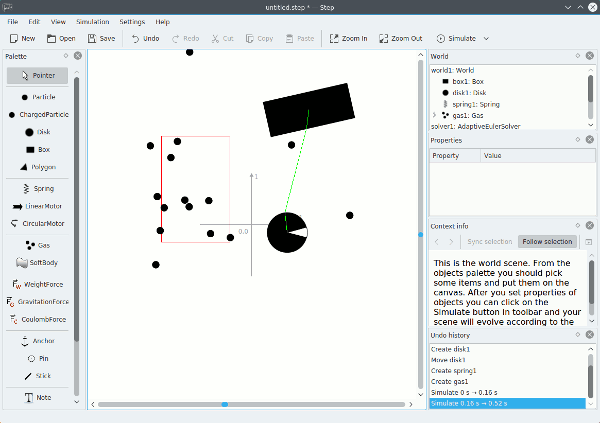Open the Simulation menu
The width and height of the screenshot is (600, 423).
pyautogui.click(x=93, y=21)
